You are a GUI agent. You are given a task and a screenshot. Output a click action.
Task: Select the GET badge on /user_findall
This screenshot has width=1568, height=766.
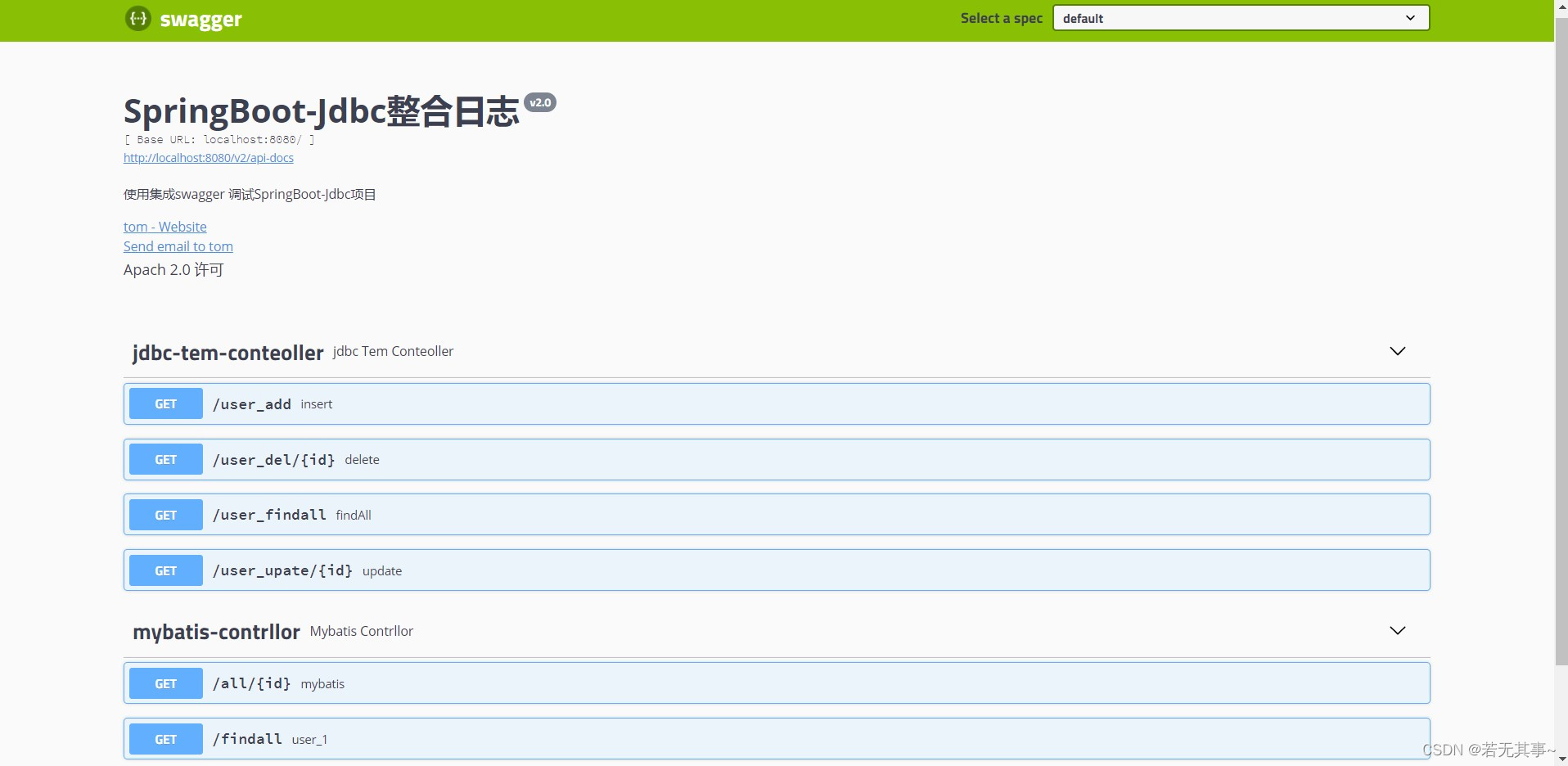[x=164, y=515]
